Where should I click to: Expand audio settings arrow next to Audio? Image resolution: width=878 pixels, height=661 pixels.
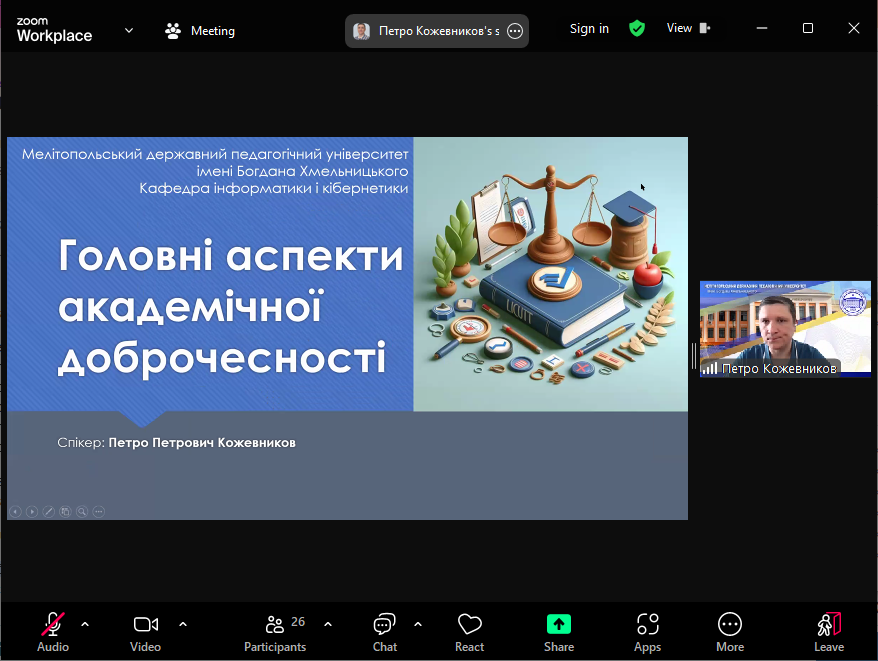85,624
